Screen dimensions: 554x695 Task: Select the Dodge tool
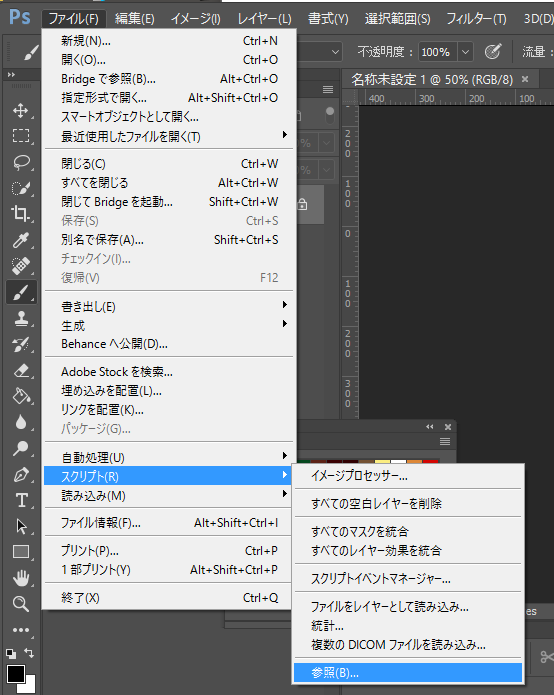(20, 448)
